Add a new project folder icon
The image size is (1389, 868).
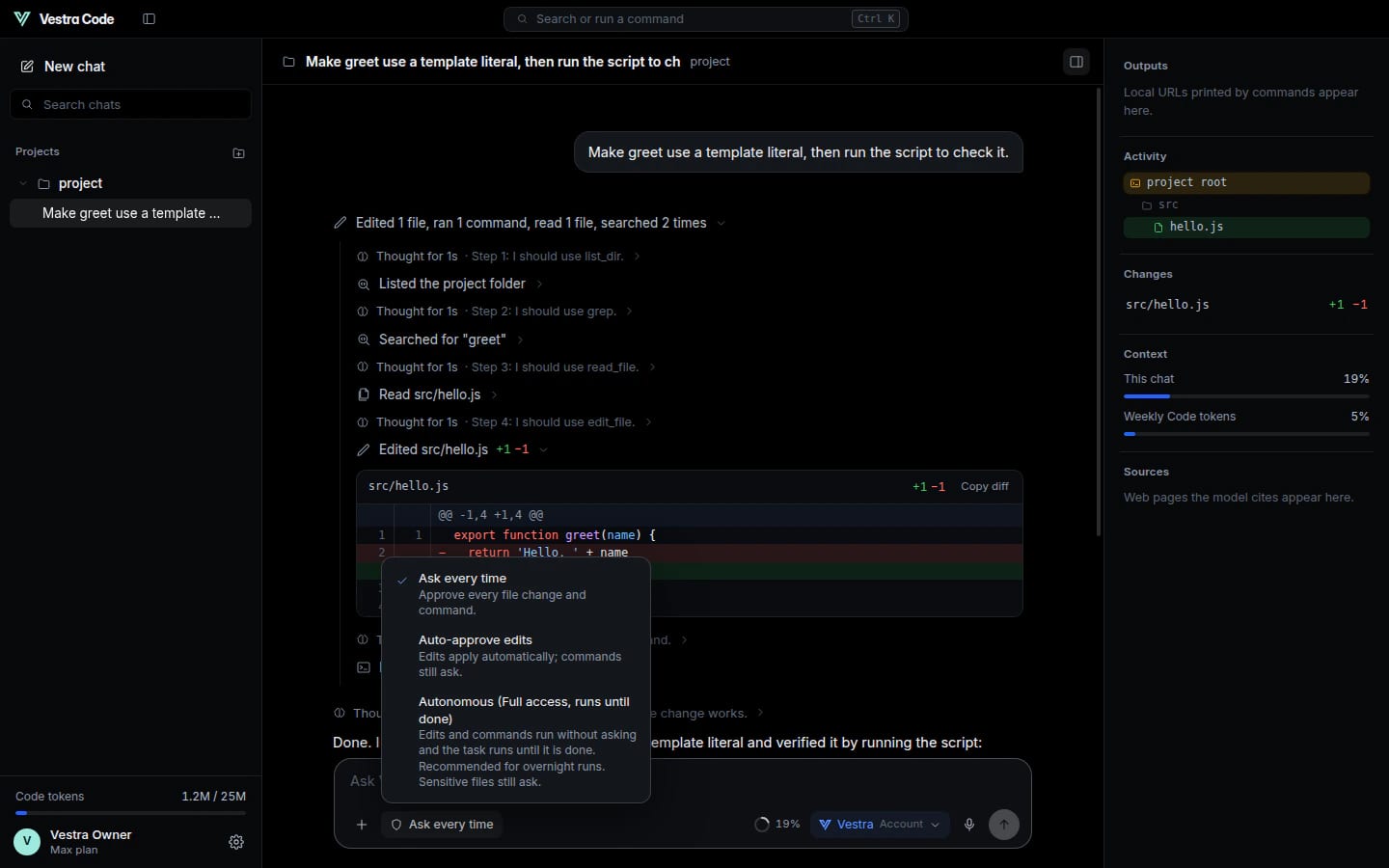(238, 152)
